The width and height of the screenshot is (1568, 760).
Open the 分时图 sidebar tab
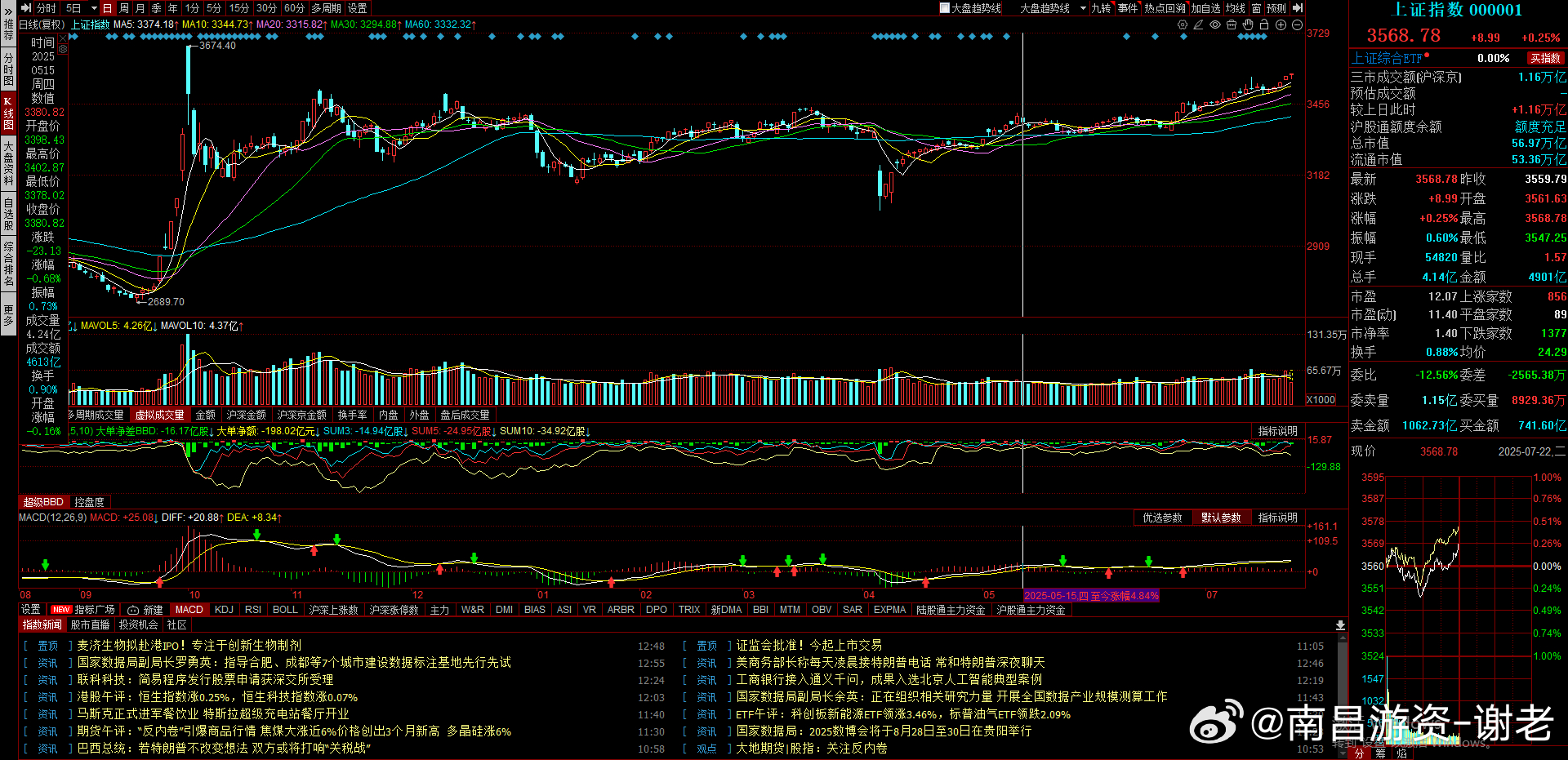click(x=8, y=70)
